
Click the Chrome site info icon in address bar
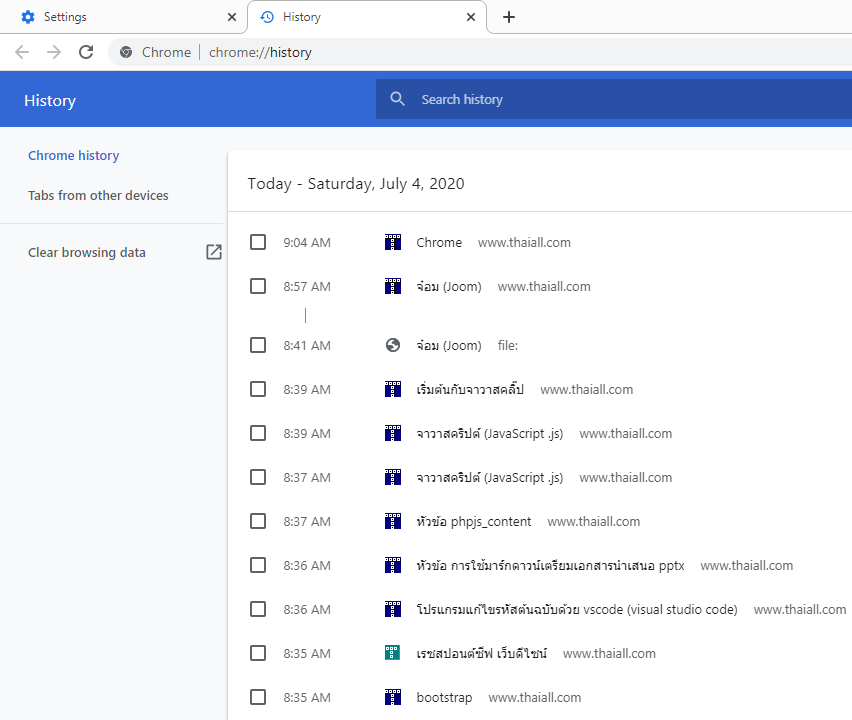126,52
